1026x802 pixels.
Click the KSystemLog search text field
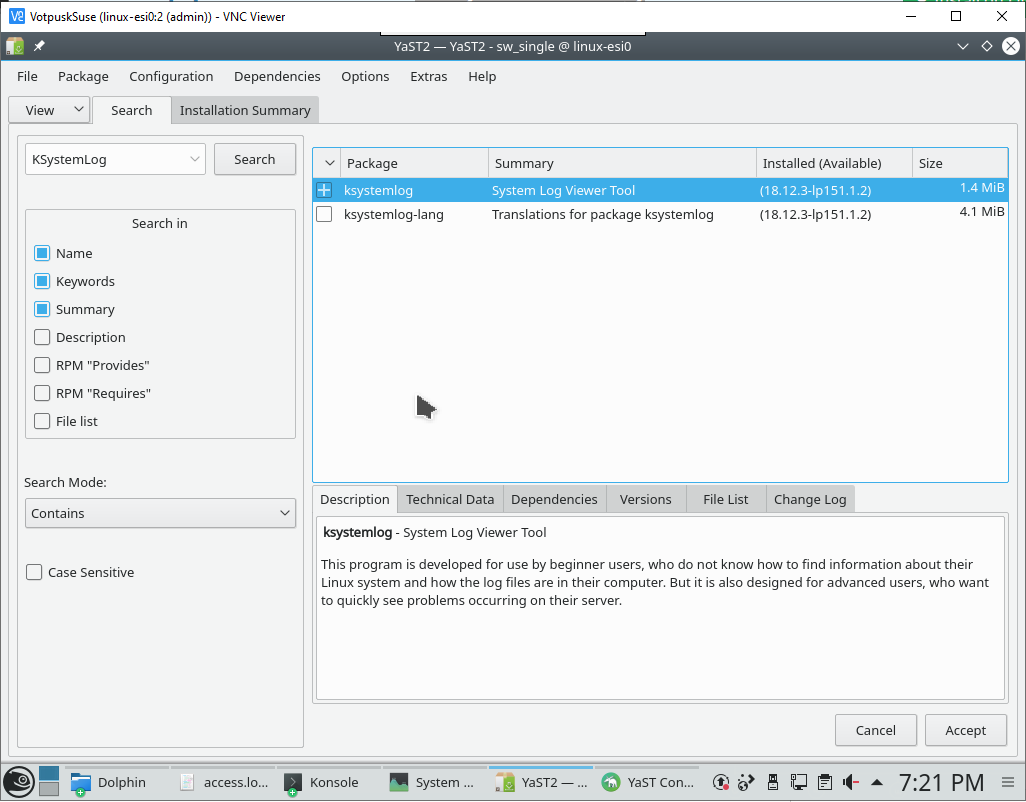coord(108,160)
